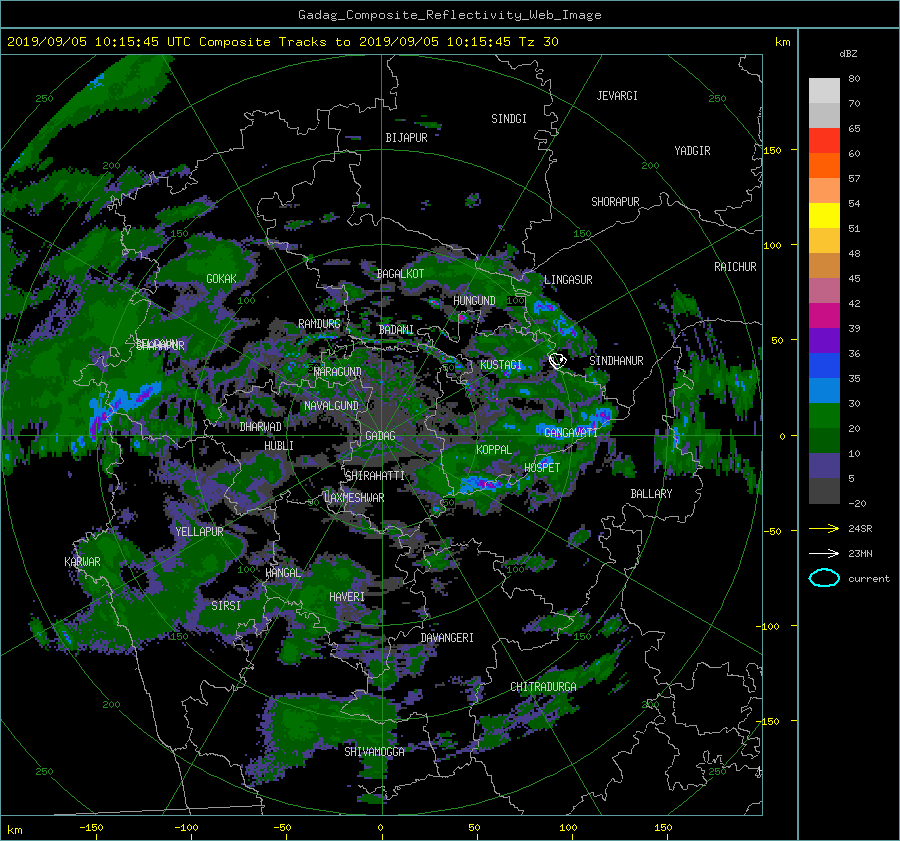This screenshot has width=900, height=841.
Task: Select the light blue 30-35 dBZ color swatch
Action: (824, 391)
